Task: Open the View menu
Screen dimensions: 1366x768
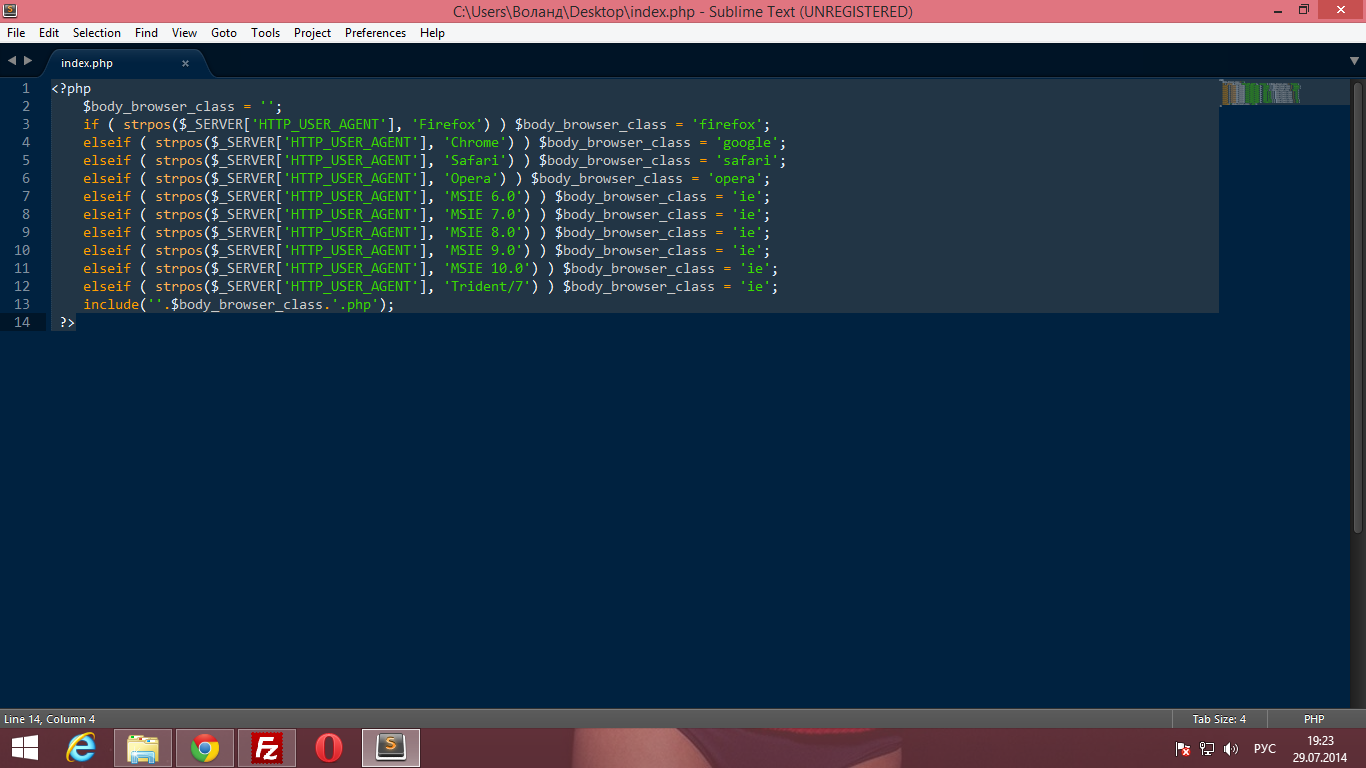Action: click(184, 33)
